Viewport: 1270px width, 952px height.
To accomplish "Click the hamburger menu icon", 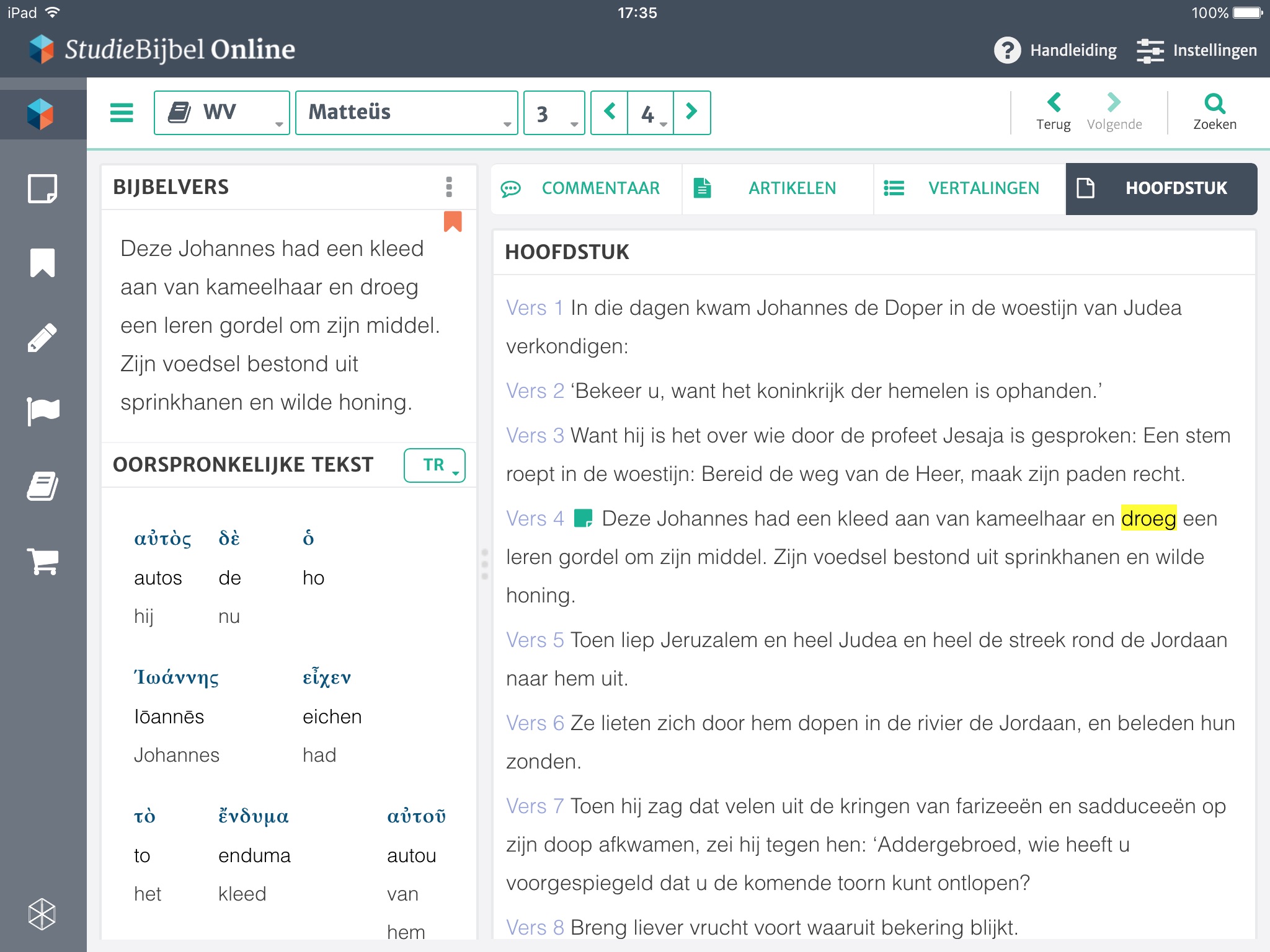I will pyautogui.click(x=122, y=113).
